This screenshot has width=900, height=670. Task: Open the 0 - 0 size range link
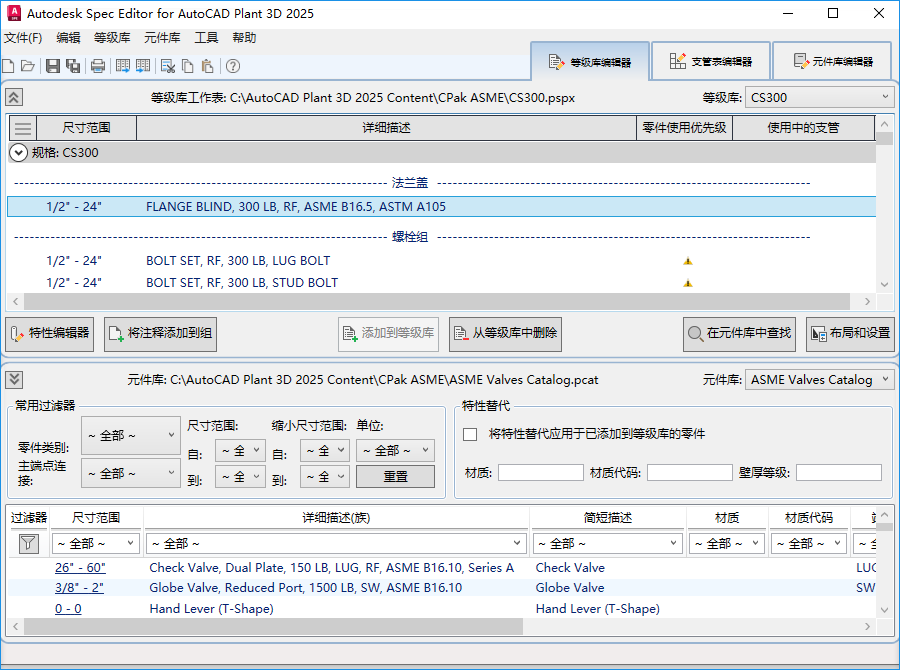68,609
